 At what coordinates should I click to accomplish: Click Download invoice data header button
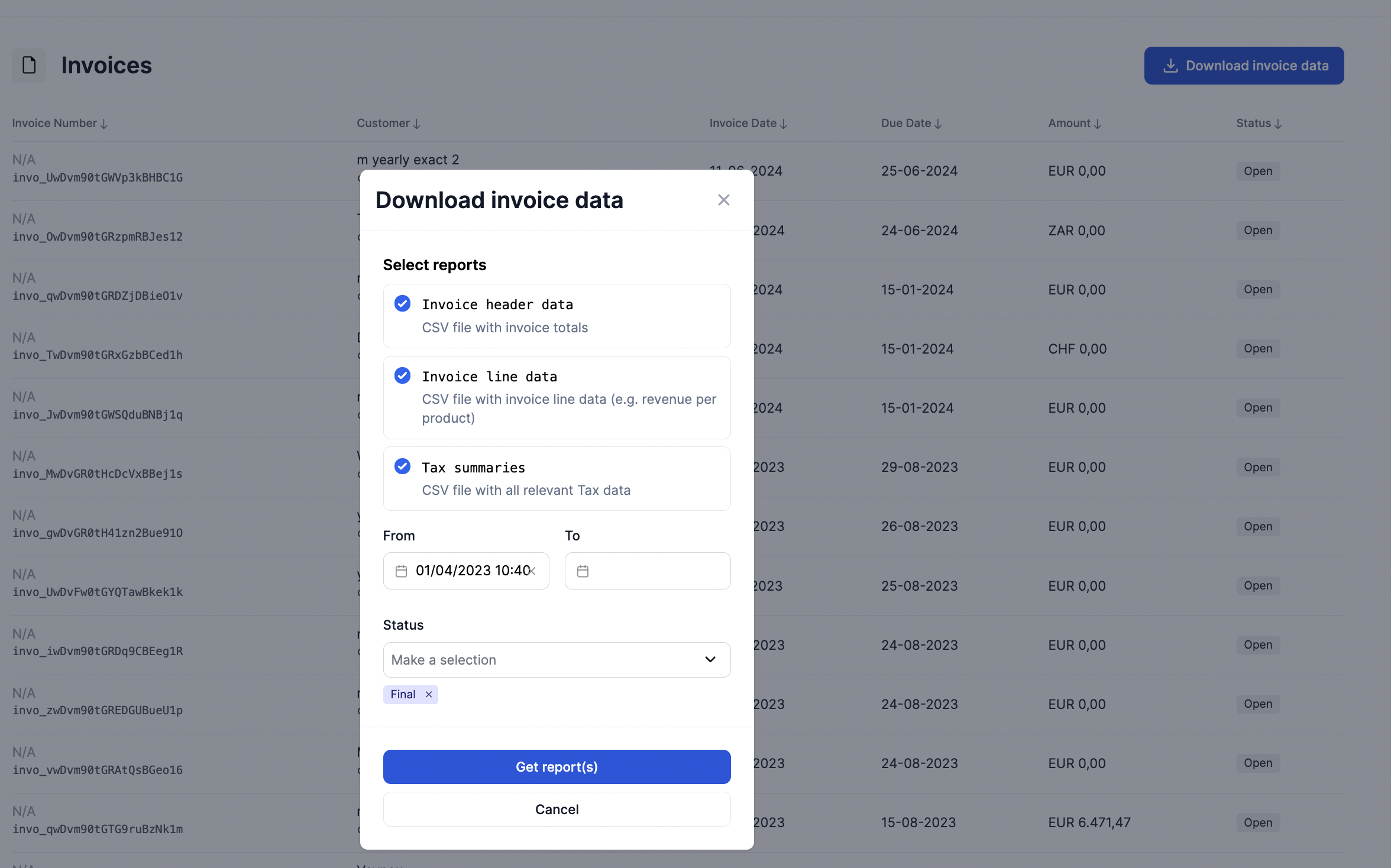pos(1244,66)
